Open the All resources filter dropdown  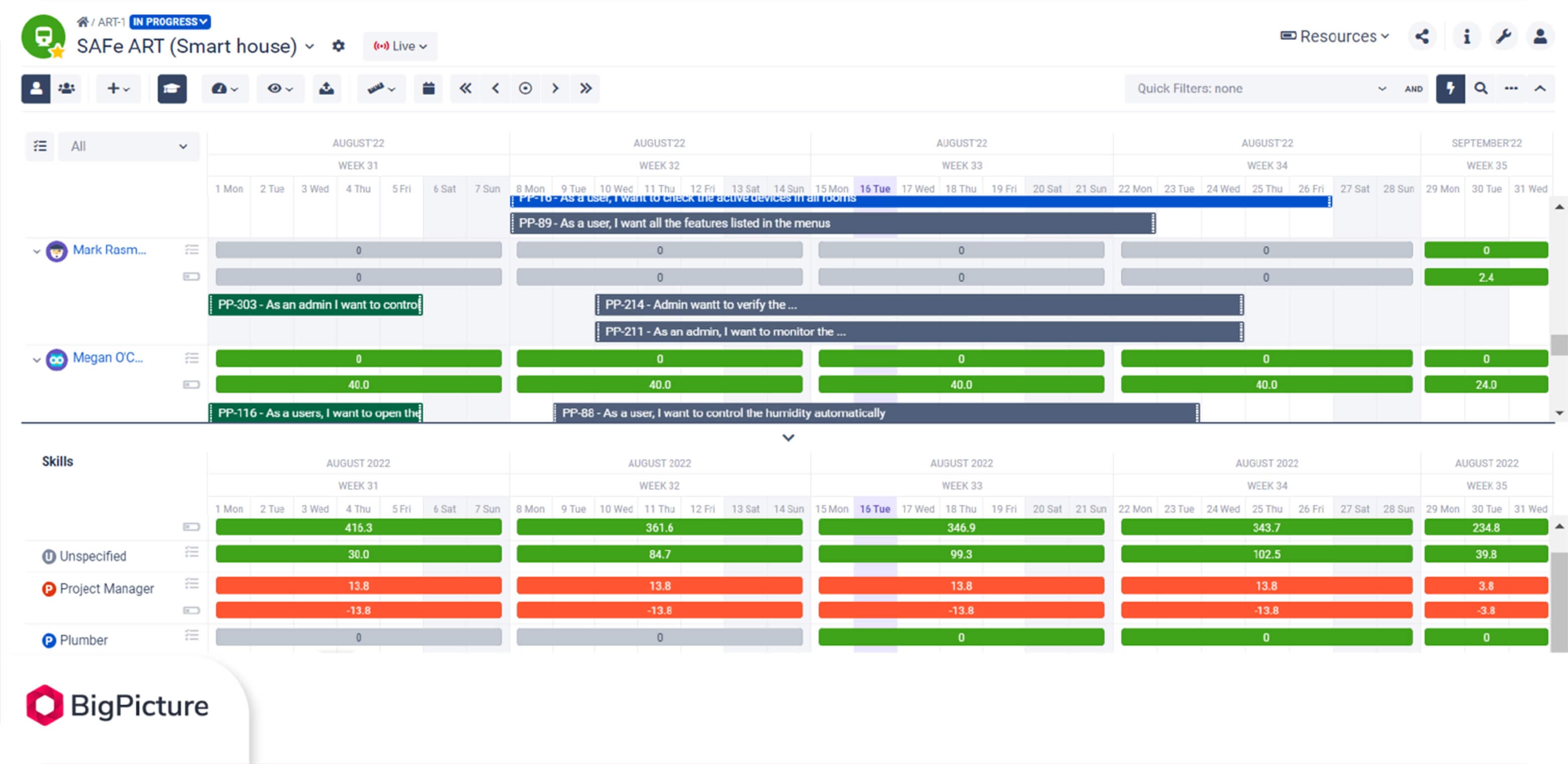129,147
